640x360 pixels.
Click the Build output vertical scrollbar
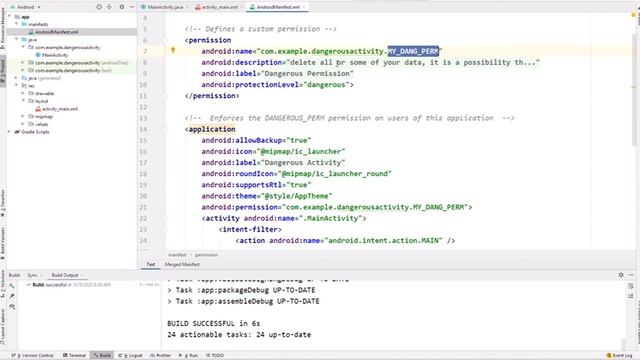(623, 344)
